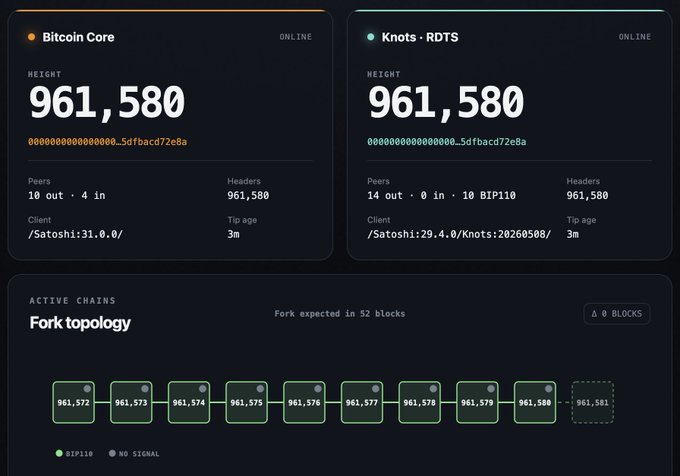
Task: Select block 961,577 in the chain
Action: 362,402
